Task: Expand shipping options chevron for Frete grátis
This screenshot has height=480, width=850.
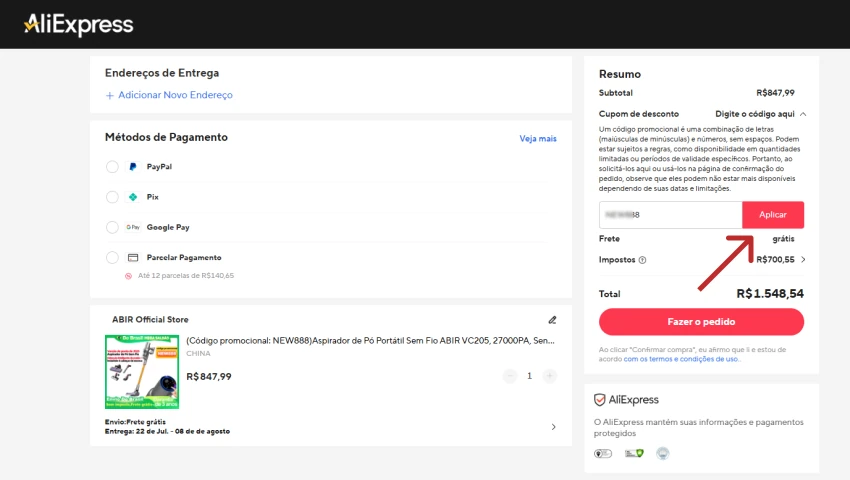Action: tap(553, 427)
